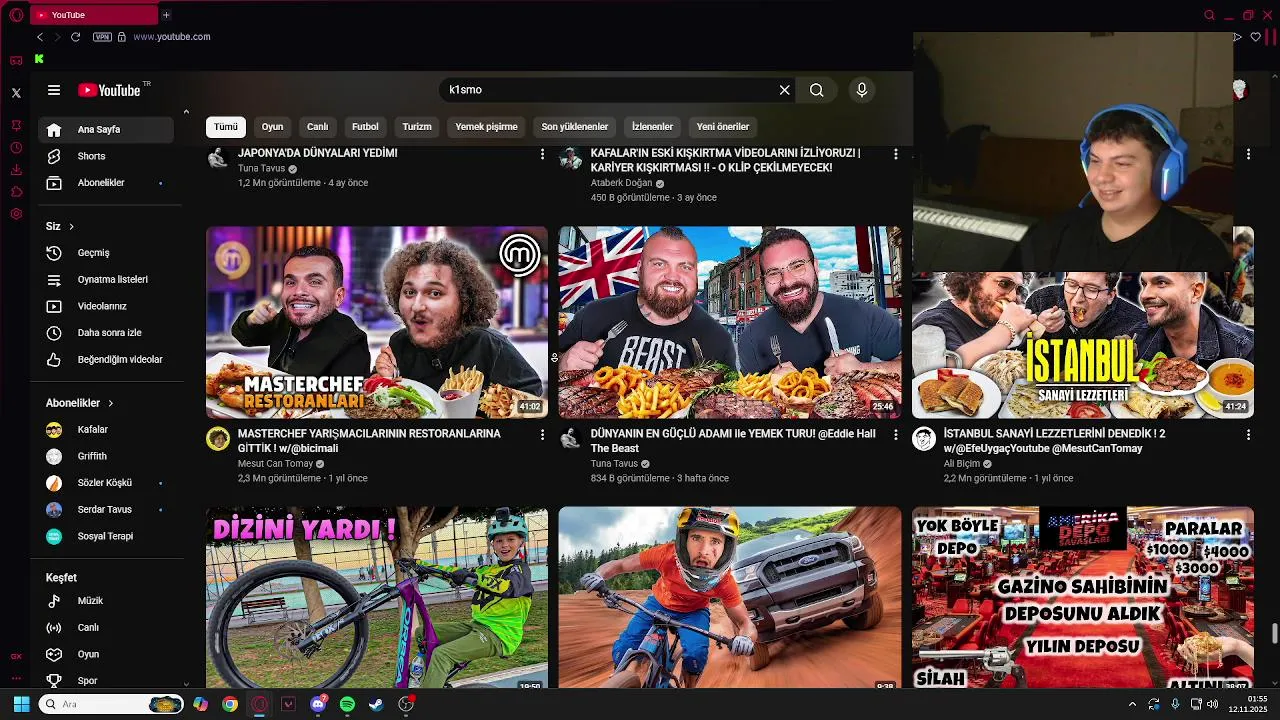The width and height of the screenshot is (1280, 720).
Task: Toggle the VPN badge in address bar
Action: (x=102, y=37)
